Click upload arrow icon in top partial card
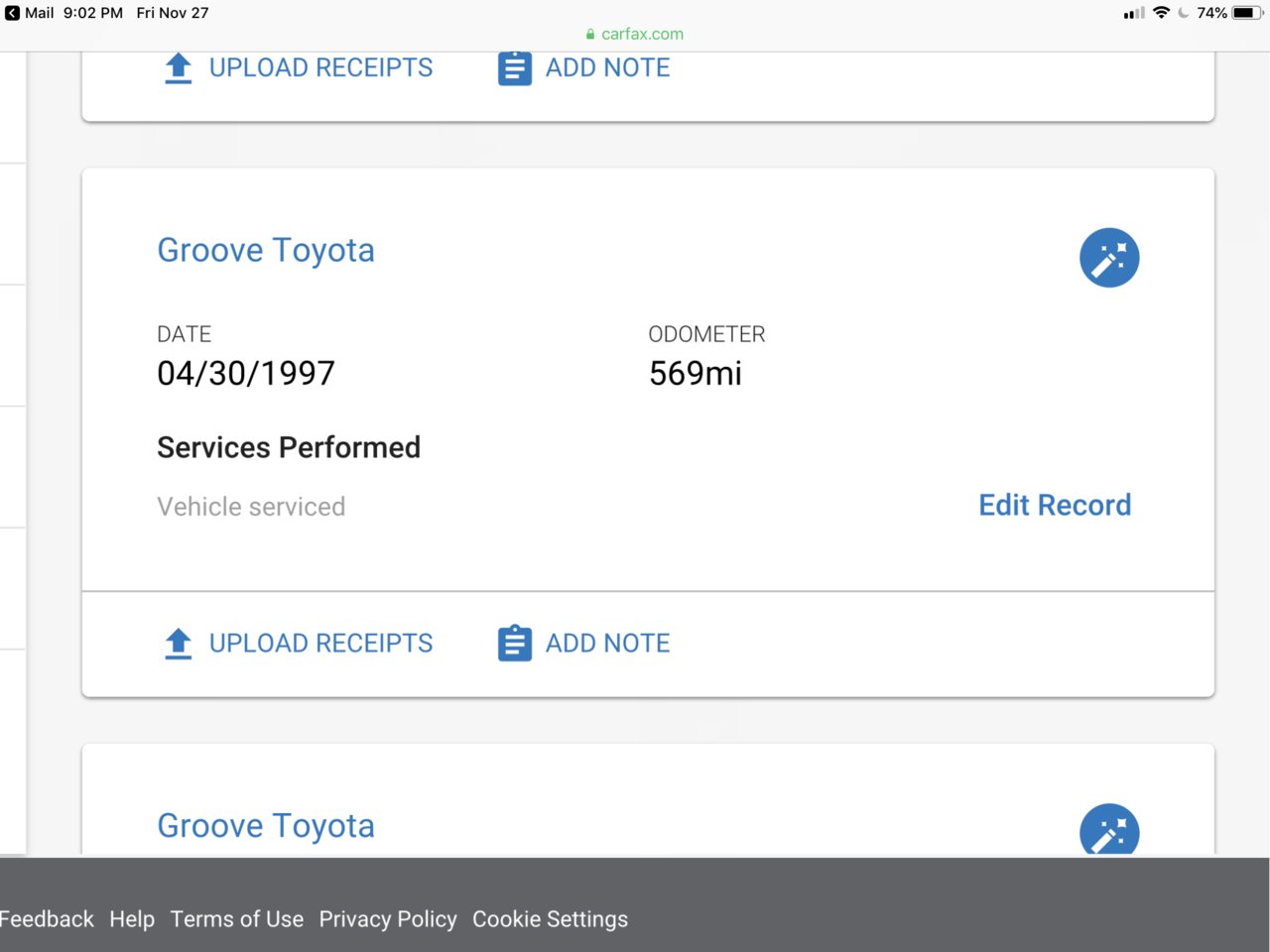Viewport: 1270px width, 952px height. coord(179,68)
